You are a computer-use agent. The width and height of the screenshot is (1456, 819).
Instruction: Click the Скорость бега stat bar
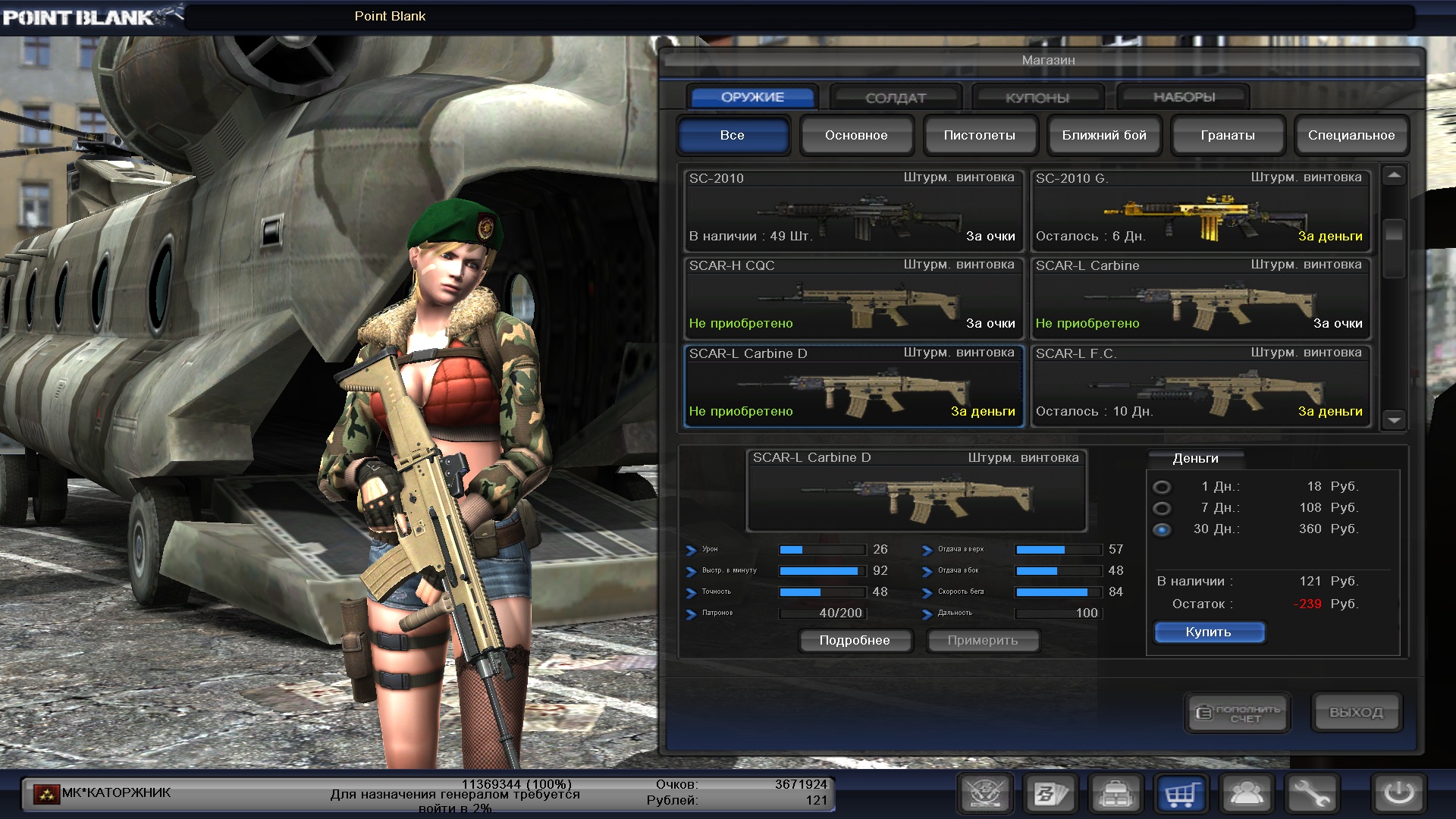pyautogui.click(x=1059, y=592)
